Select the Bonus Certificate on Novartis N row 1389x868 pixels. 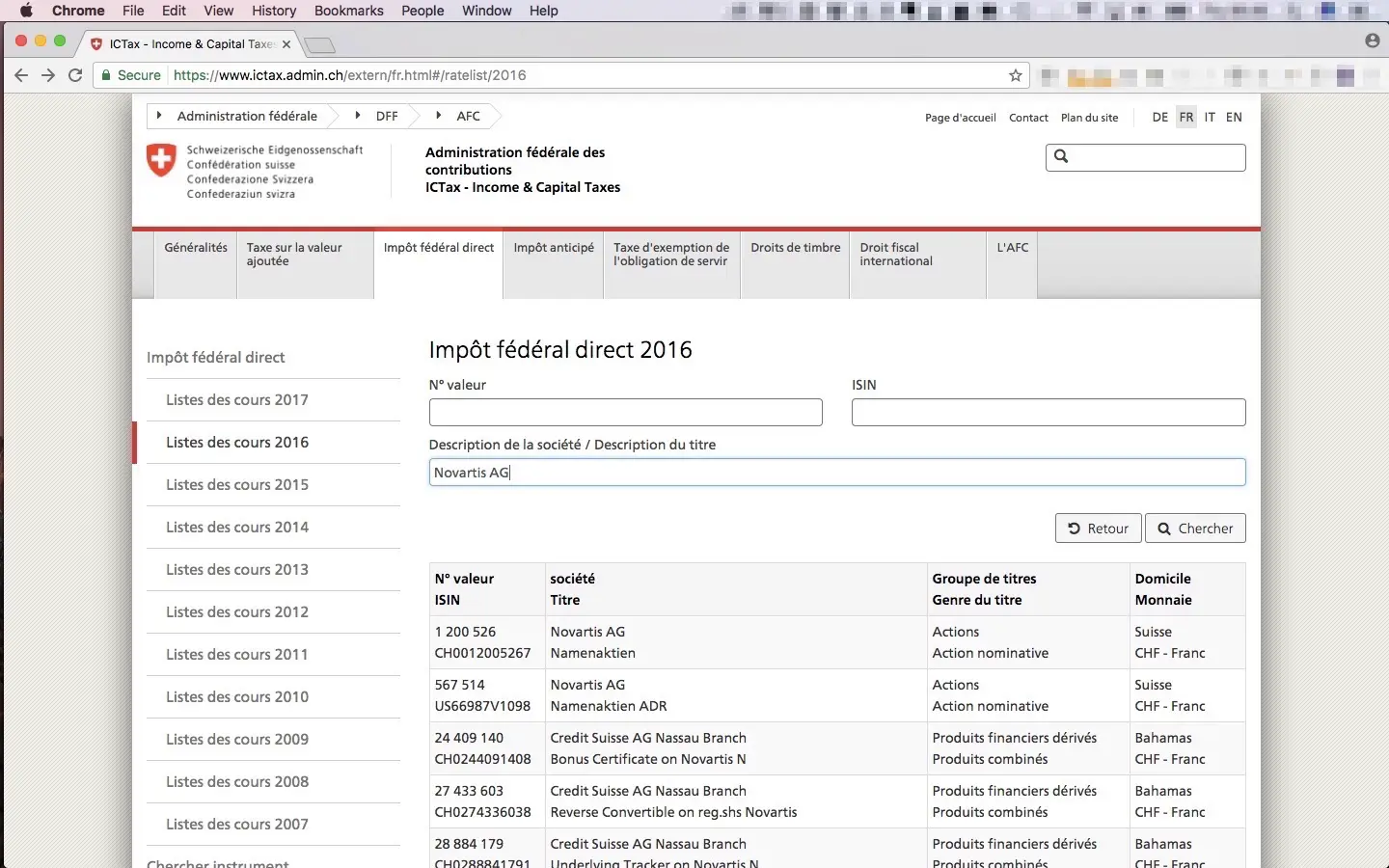(837, 748)
